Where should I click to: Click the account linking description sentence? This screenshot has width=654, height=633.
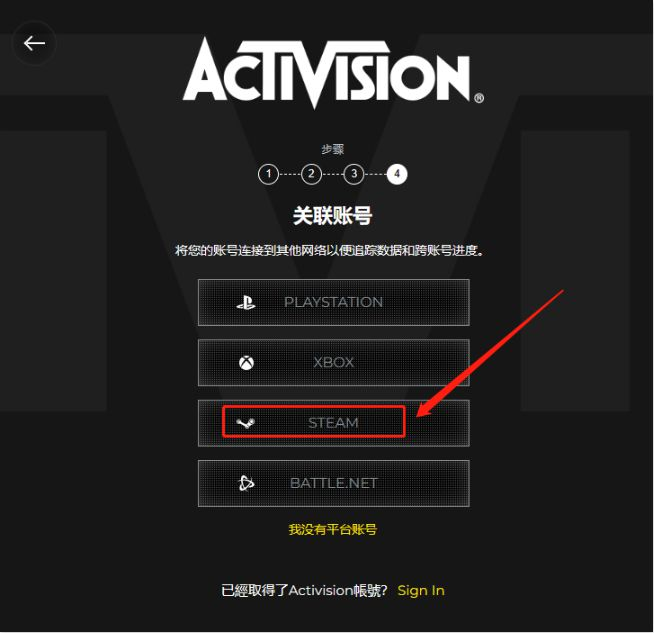click(x=330, y=251)
